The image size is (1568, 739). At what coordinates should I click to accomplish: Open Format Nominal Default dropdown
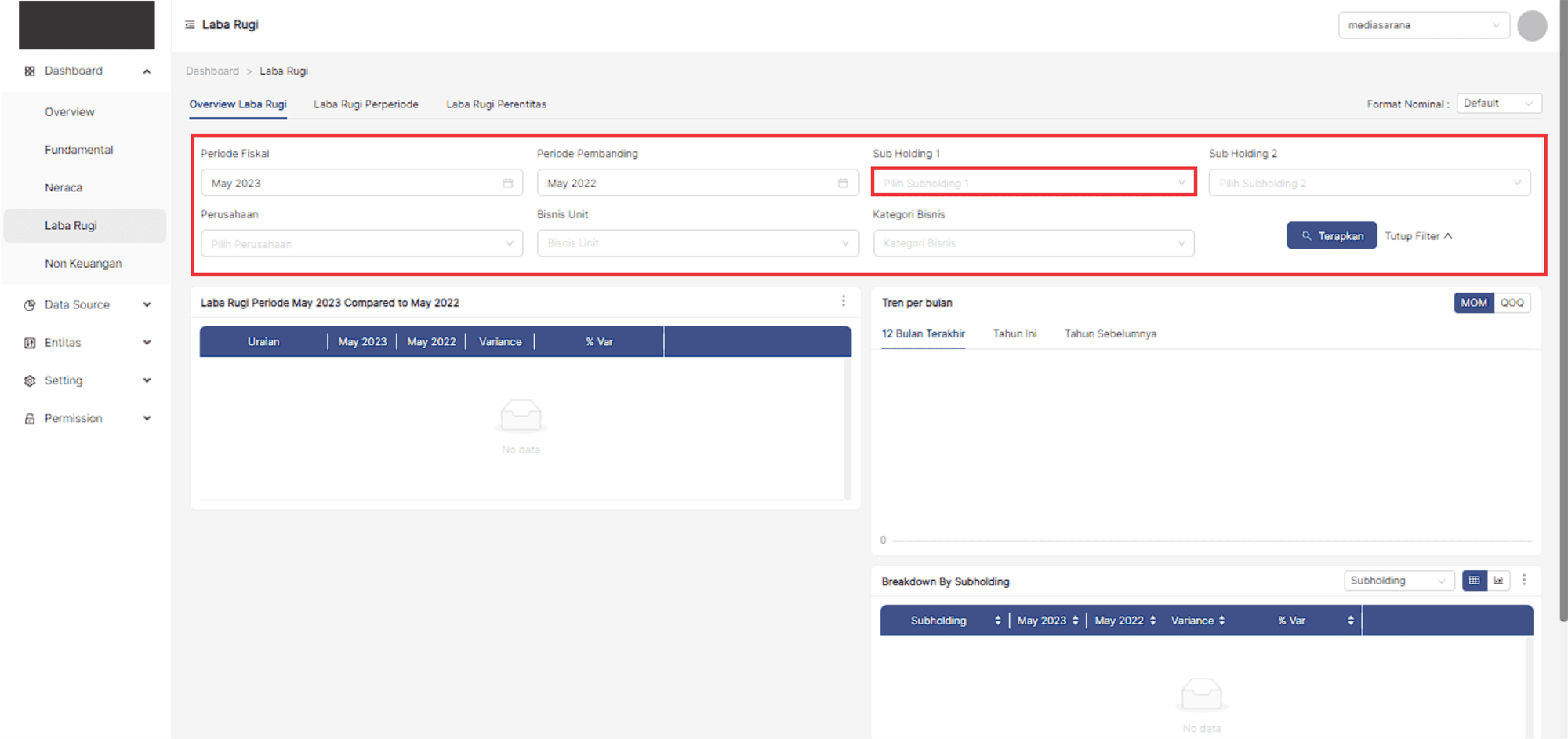coord(1498,104)
